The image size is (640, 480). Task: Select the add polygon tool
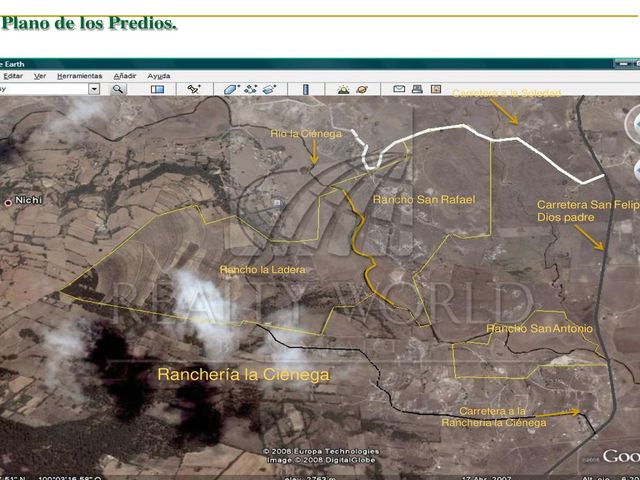point(231,89)
